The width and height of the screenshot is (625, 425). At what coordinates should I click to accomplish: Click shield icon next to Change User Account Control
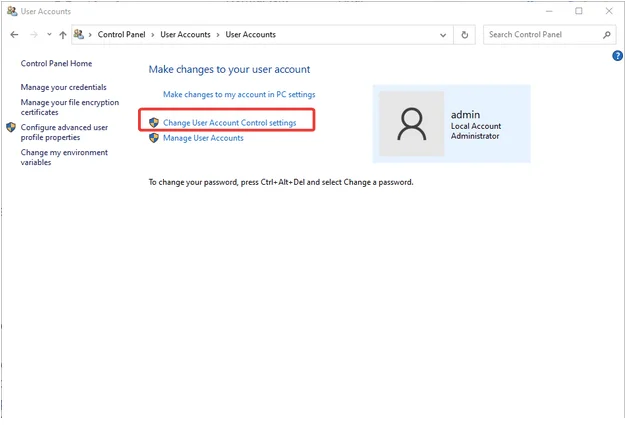coord(154,122)
